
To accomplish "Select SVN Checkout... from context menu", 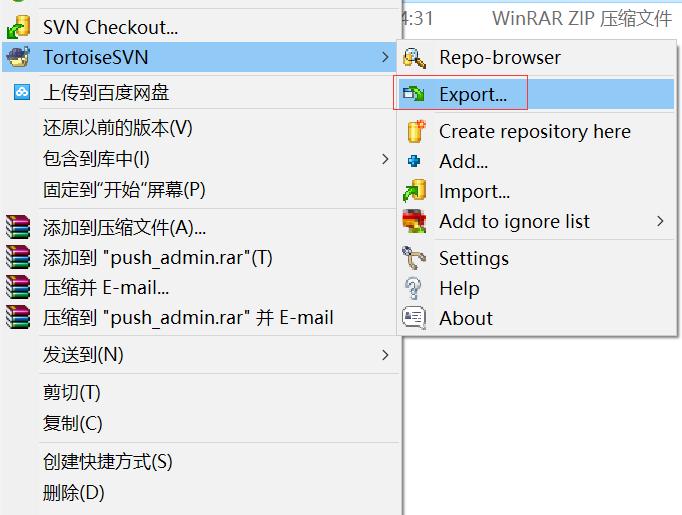I will pyautogui.click(x=110, y=28).
